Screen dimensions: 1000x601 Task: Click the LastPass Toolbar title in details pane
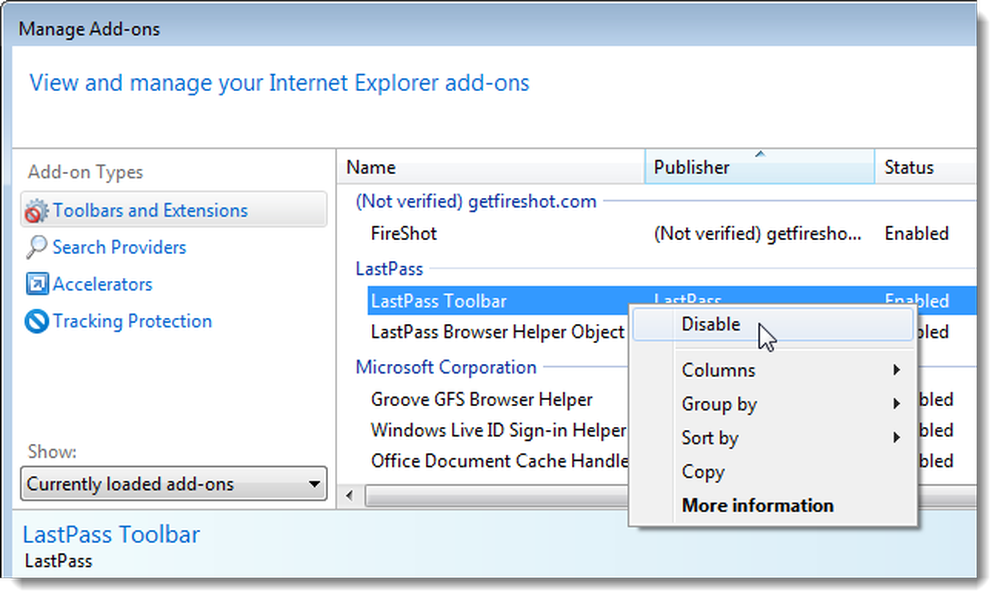[x=111, y=535]
